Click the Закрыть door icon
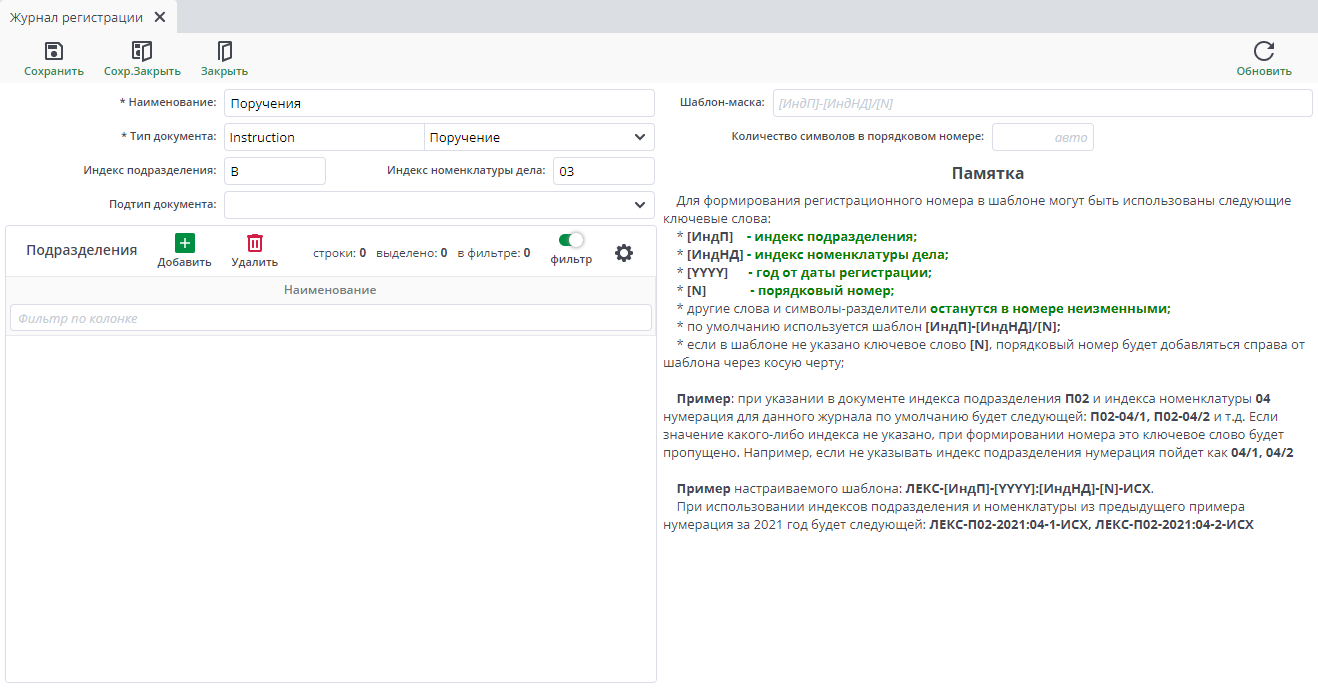 (224, 51)
